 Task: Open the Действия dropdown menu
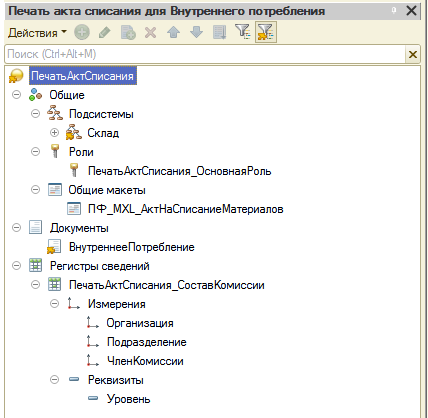[37, 33]
